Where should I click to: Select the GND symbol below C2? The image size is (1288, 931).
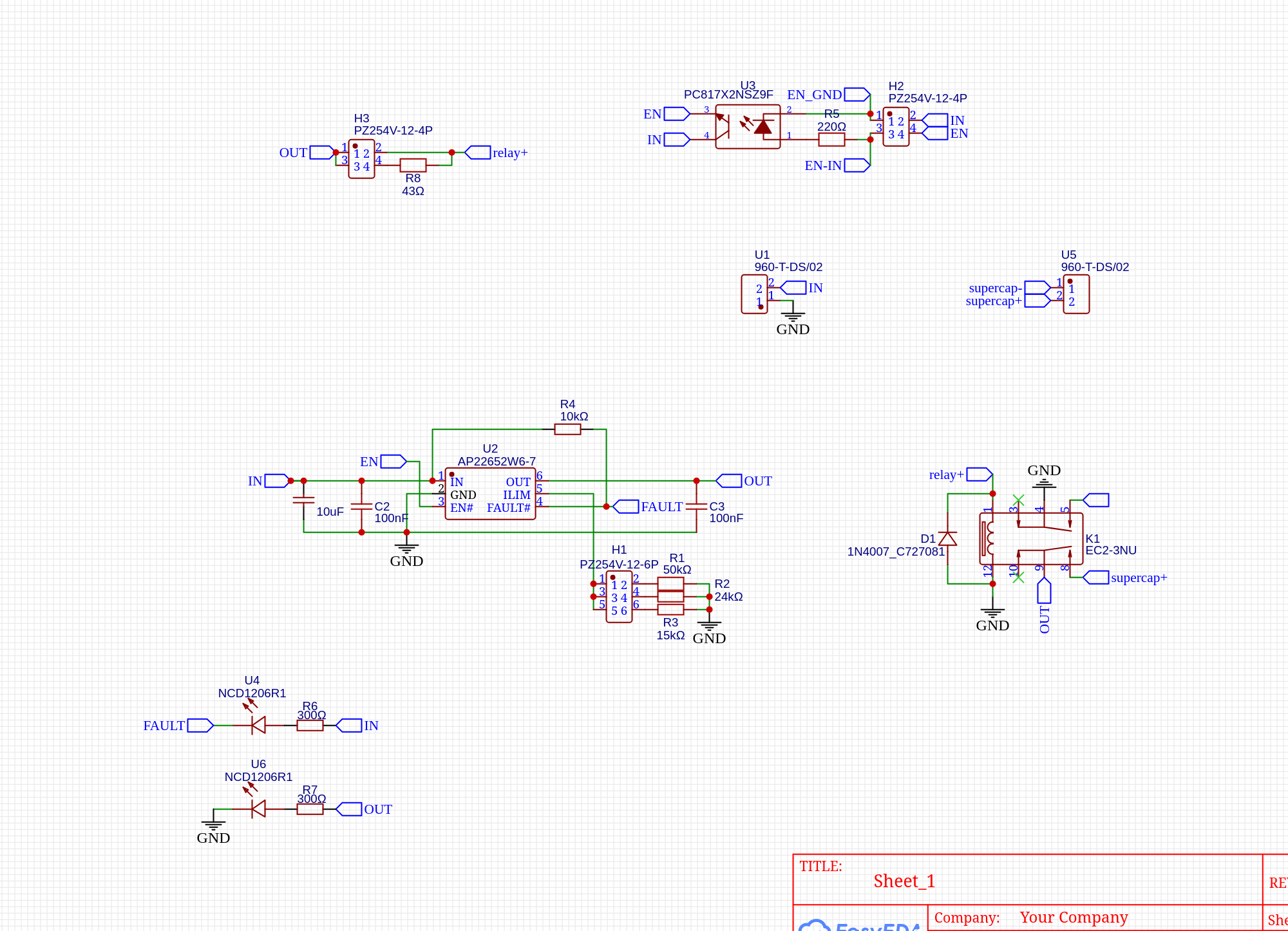click(x=406, y=549)
